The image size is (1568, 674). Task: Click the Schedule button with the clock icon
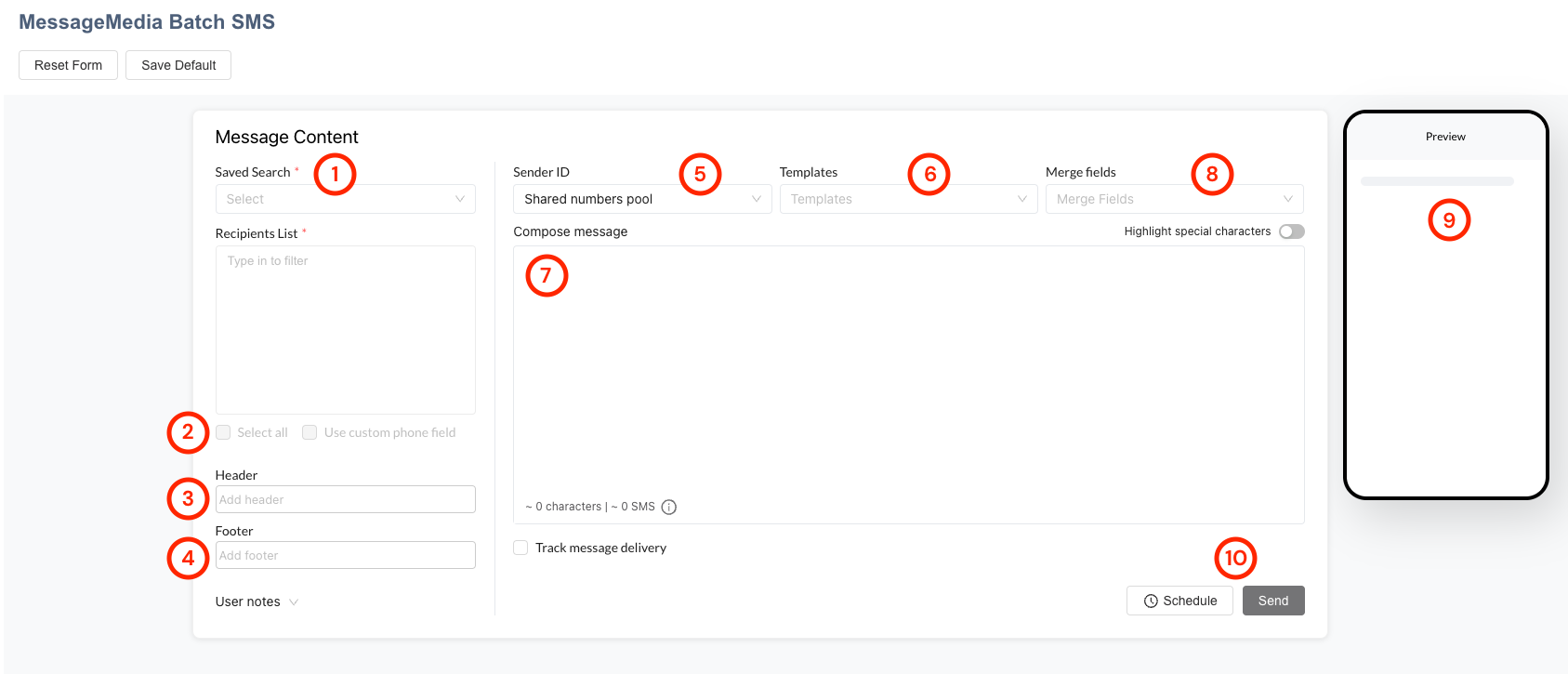(1179, 601)
